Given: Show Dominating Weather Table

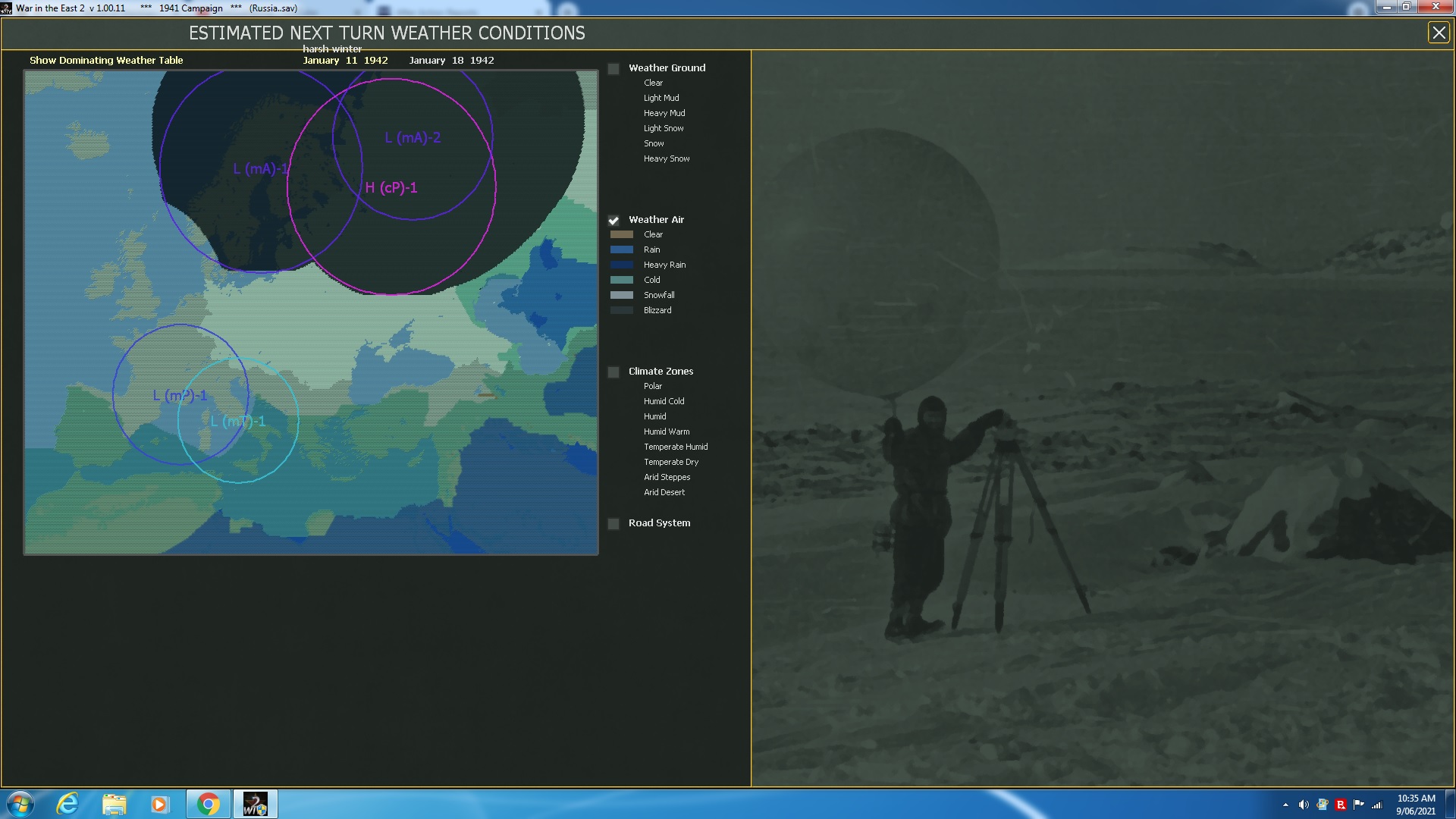Looking at the screenshot, I should pyautogui.click(x=106, y=60).
